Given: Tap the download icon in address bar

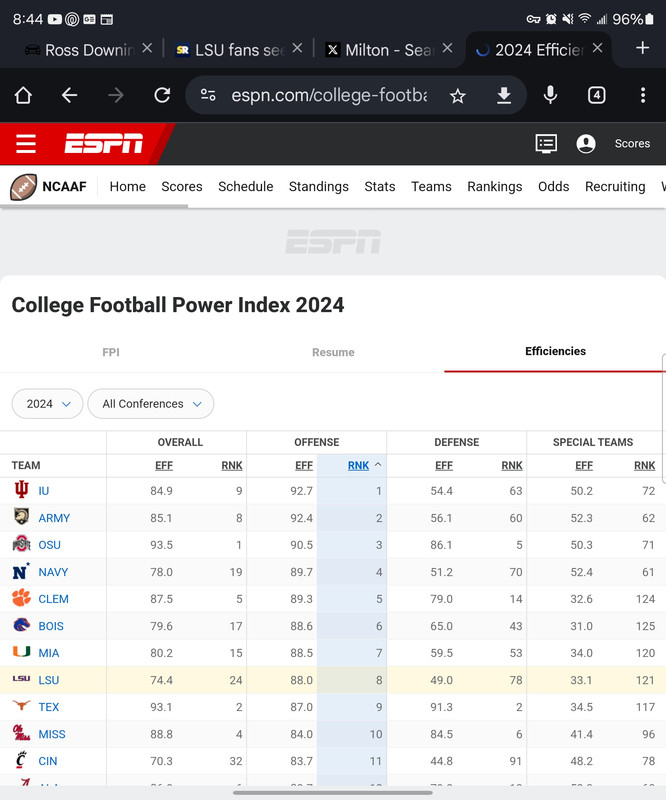Looking at the screenshot, I should (504, 95).
